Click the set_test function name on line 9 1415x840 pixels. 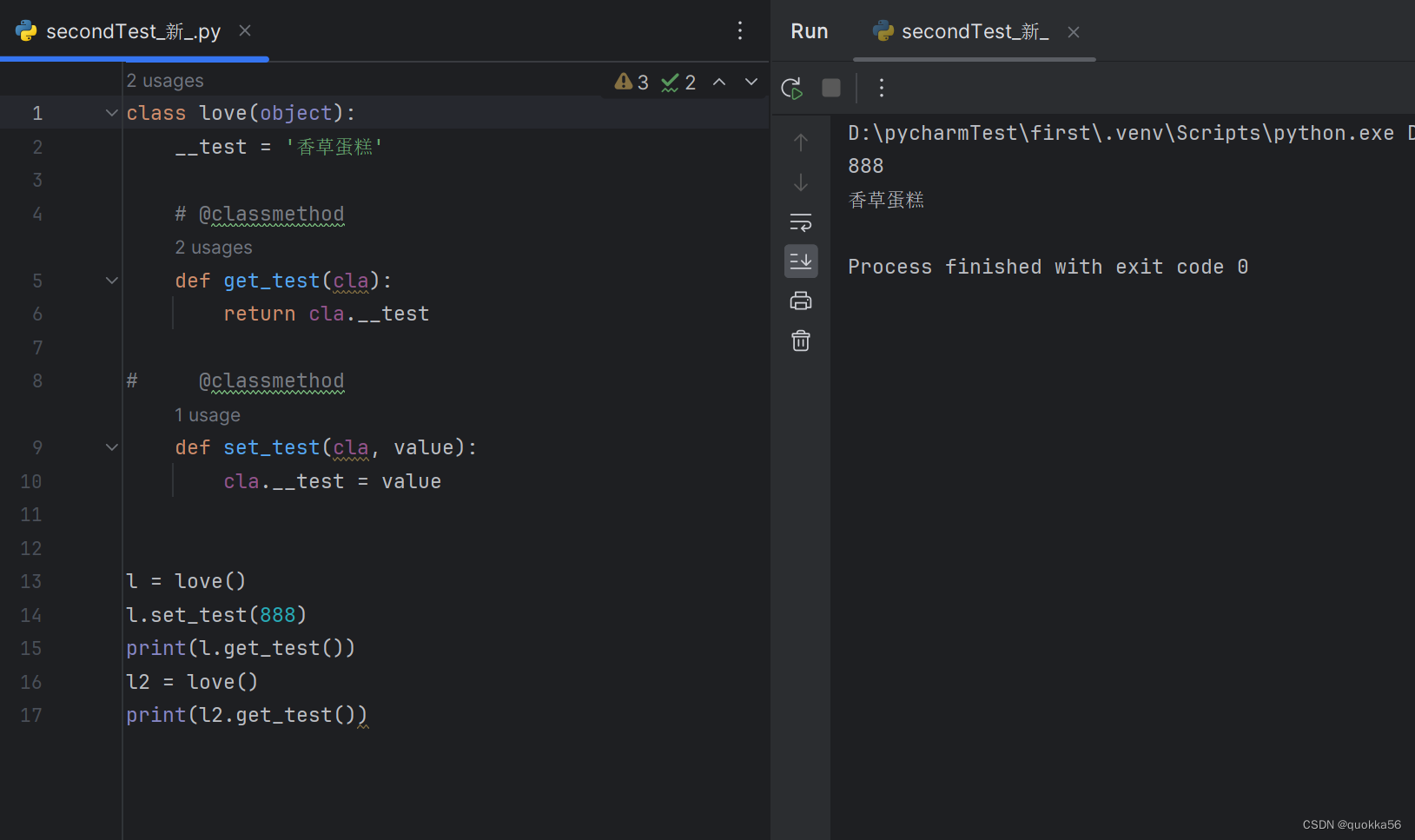272,447
